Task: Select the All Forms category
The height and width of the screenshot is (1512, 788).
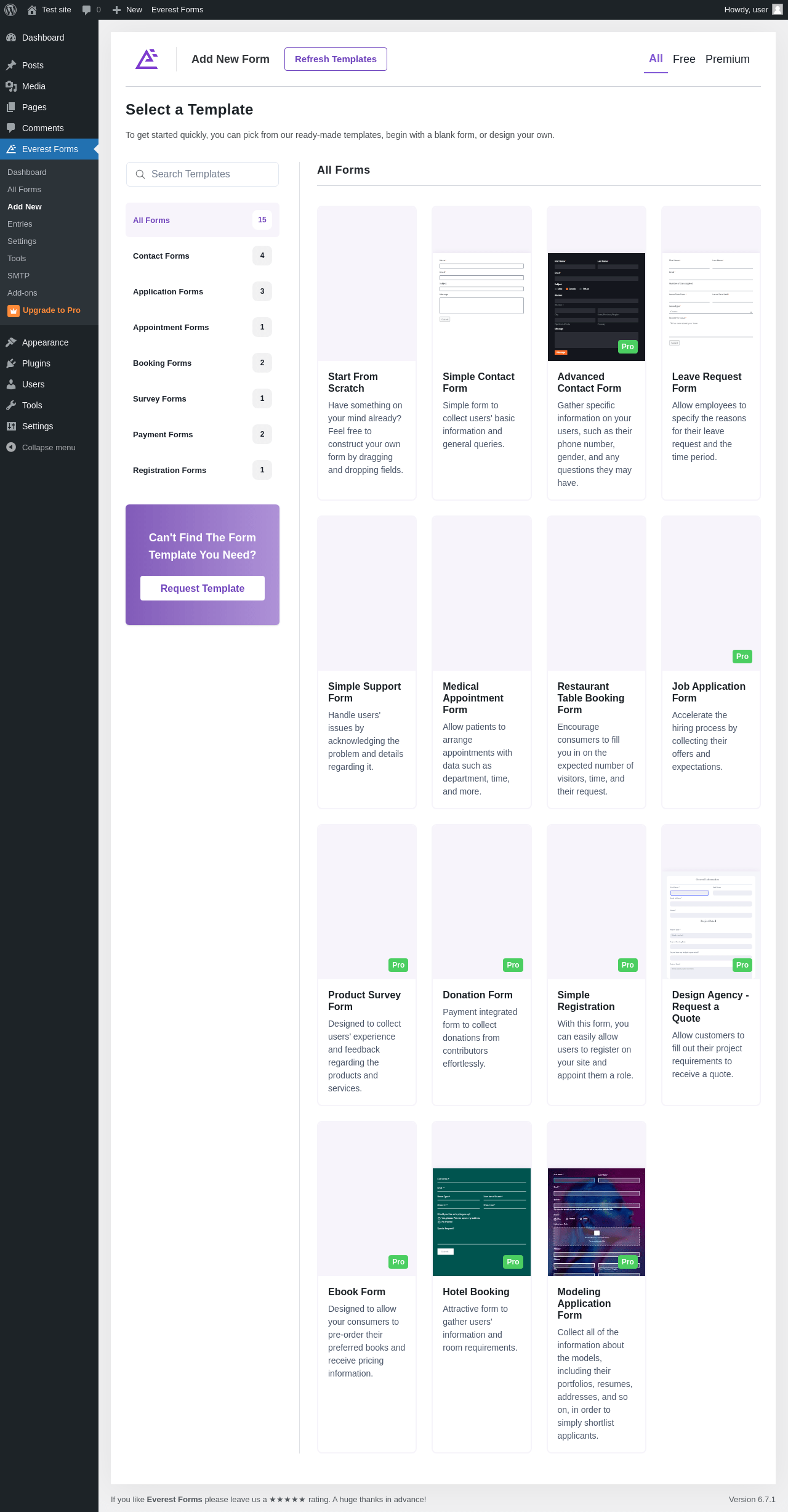Action: pyautogui.click(x=203, y=220)
